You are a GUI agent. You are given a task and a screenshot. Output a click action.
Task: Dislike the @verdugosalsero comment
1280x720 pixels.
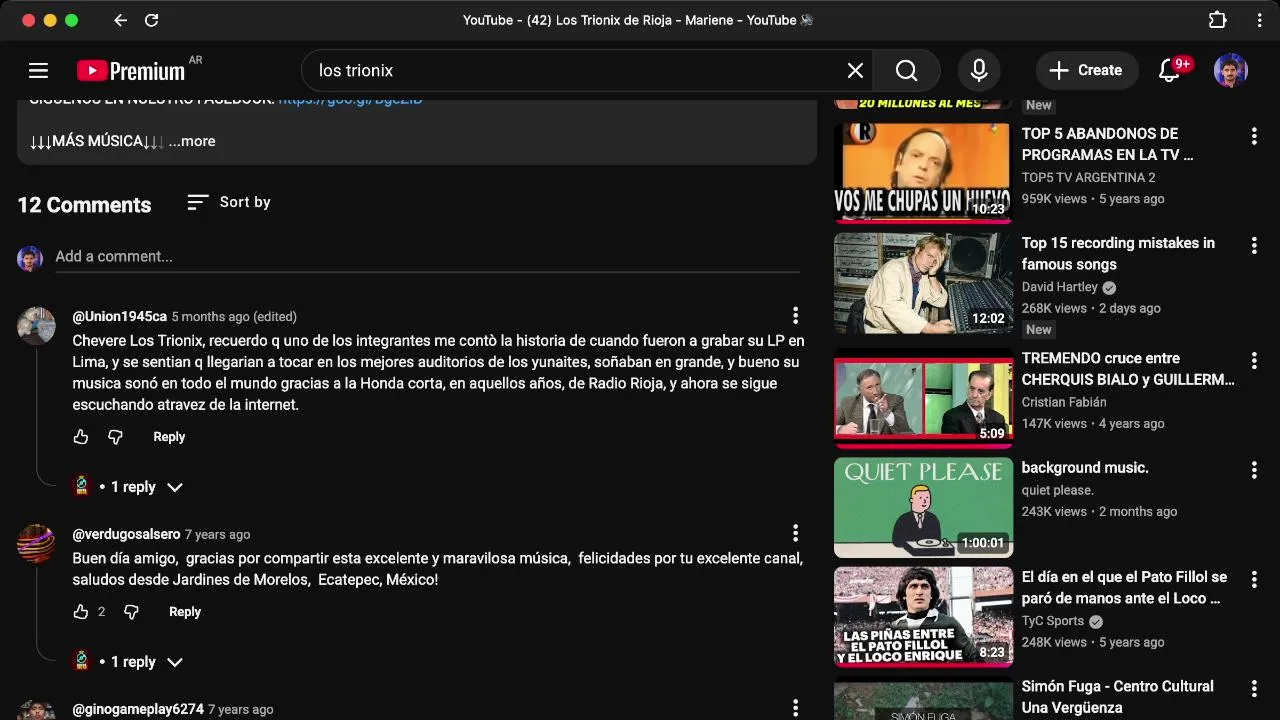131,612
